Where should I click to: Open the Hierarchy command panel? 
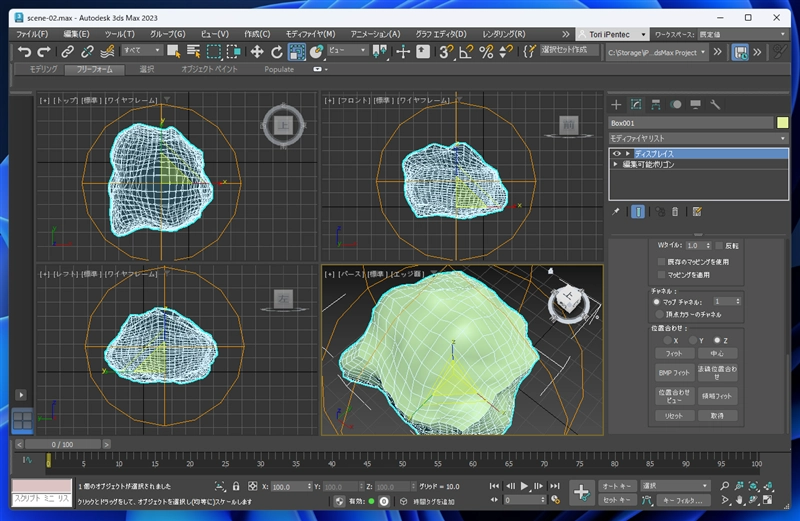coord(656,105)
